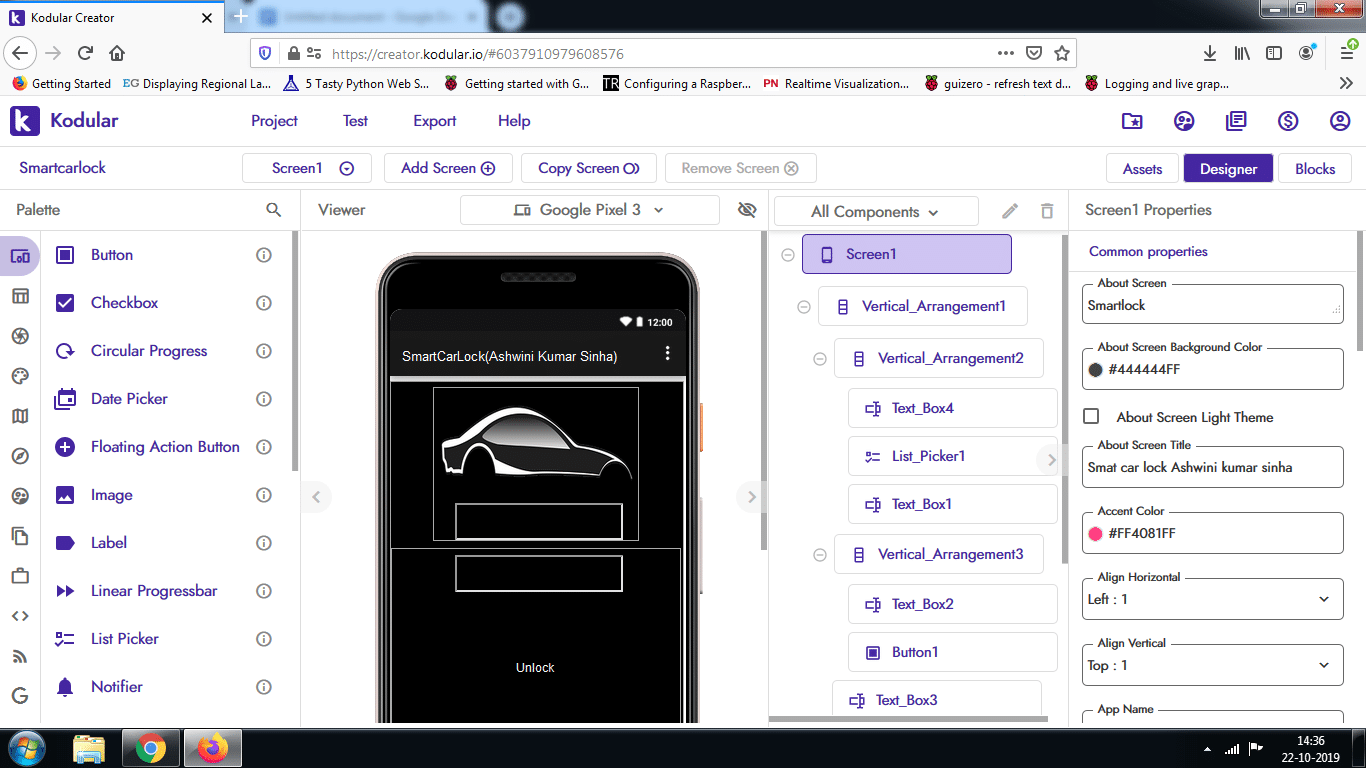
Task: Open the Kodular documentation icon
Action: pos(1236,121)
